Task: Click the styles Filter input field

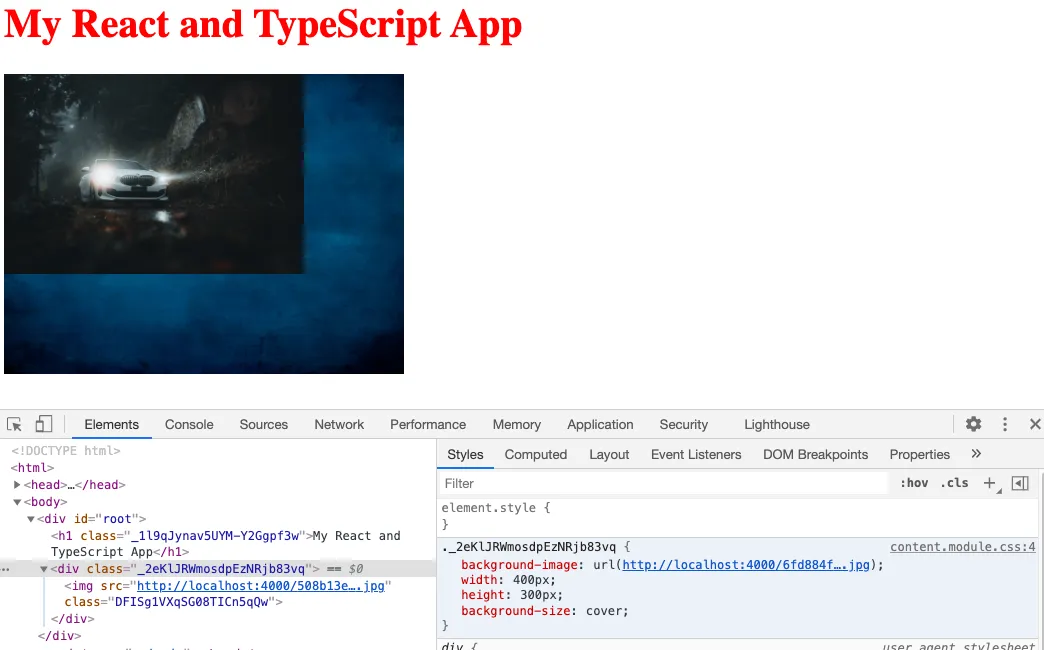Action: [x=660, y=483]
